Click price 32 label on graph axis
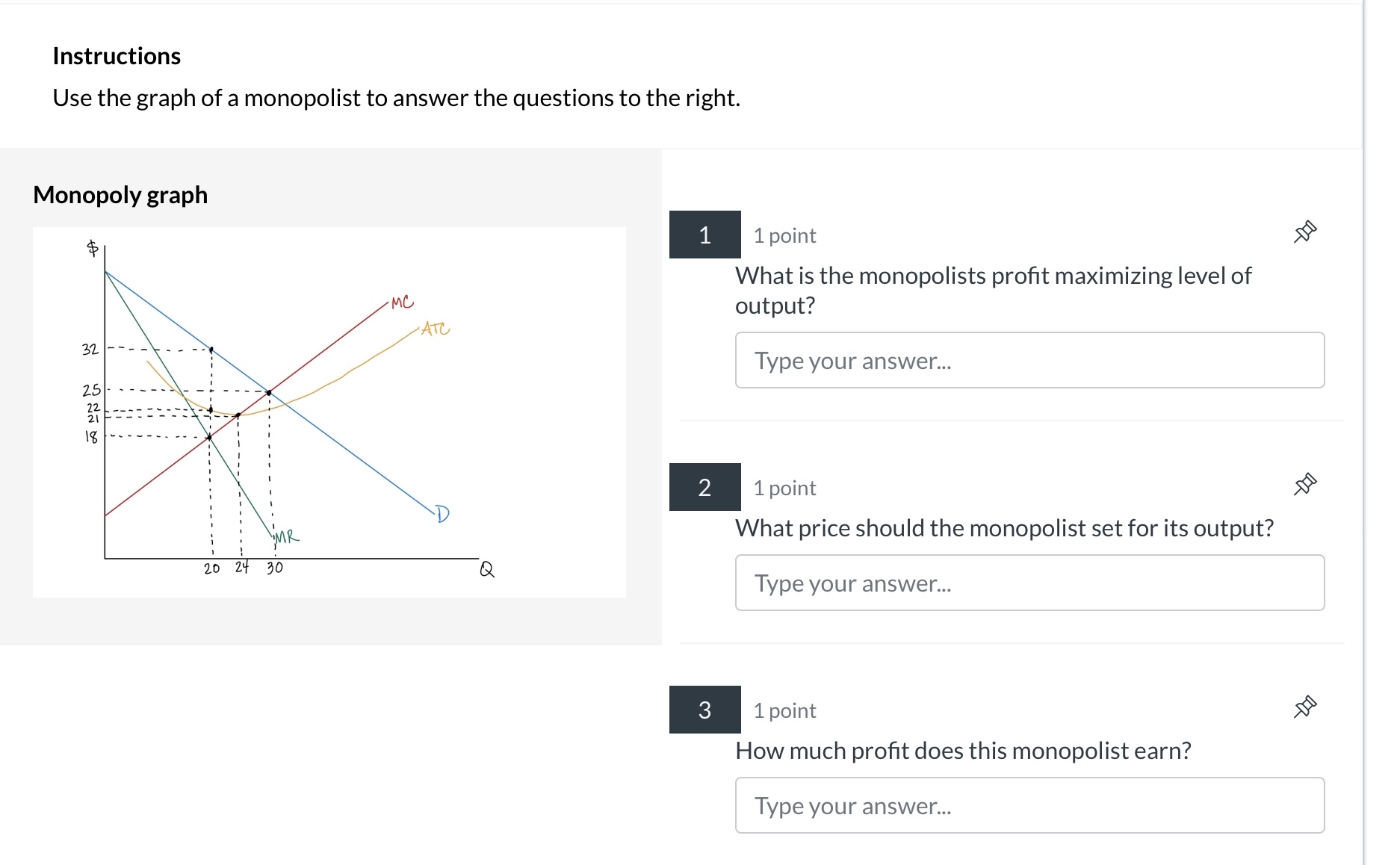The height and width of the screenshot is (865, 1400). click(x=90, y=349)
